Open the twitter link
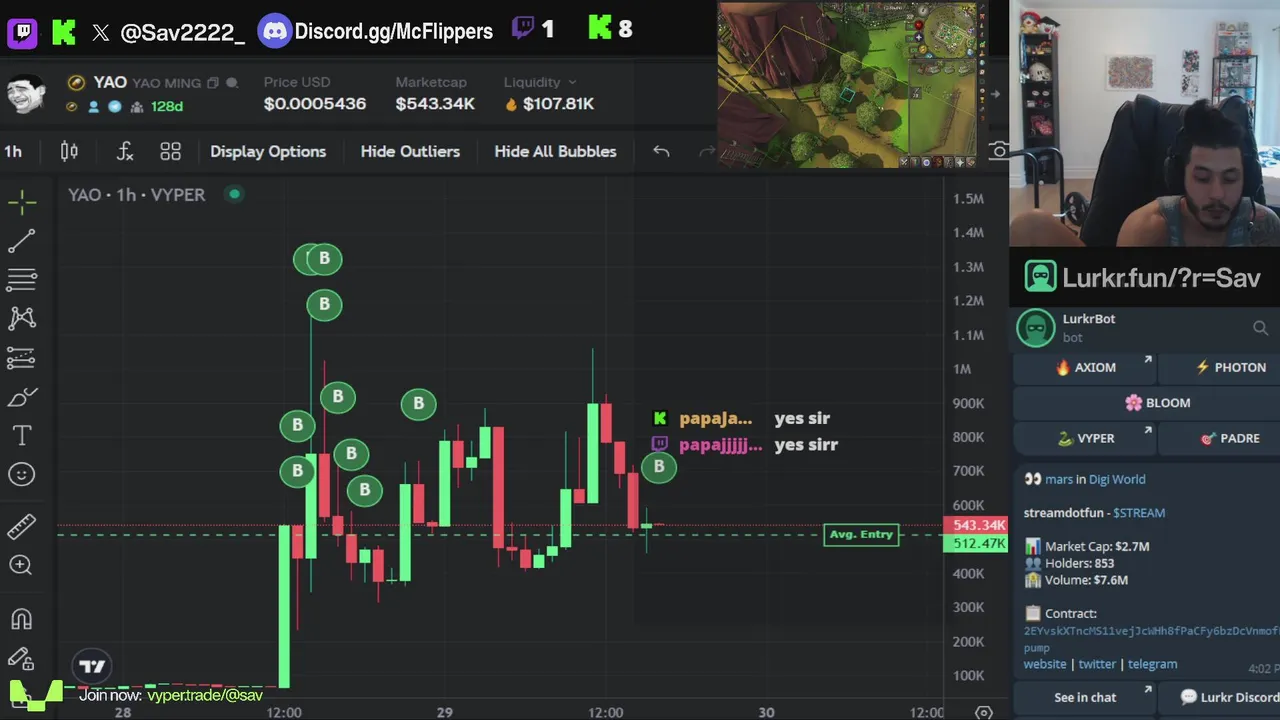This screenshot has width=1280, height=720. [1097, 664]
